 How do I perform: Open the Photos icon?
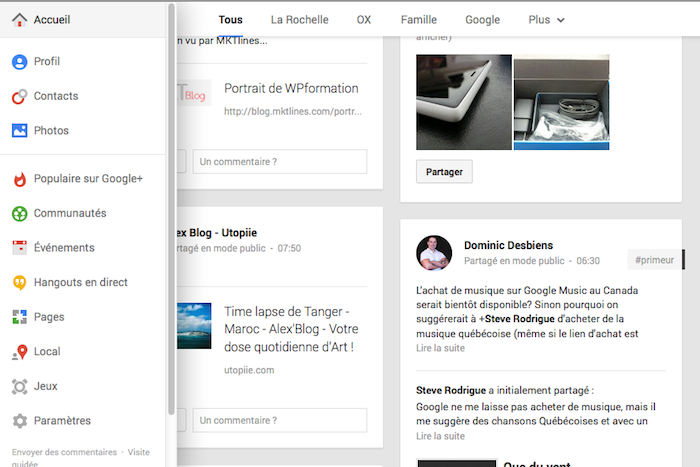19,130
